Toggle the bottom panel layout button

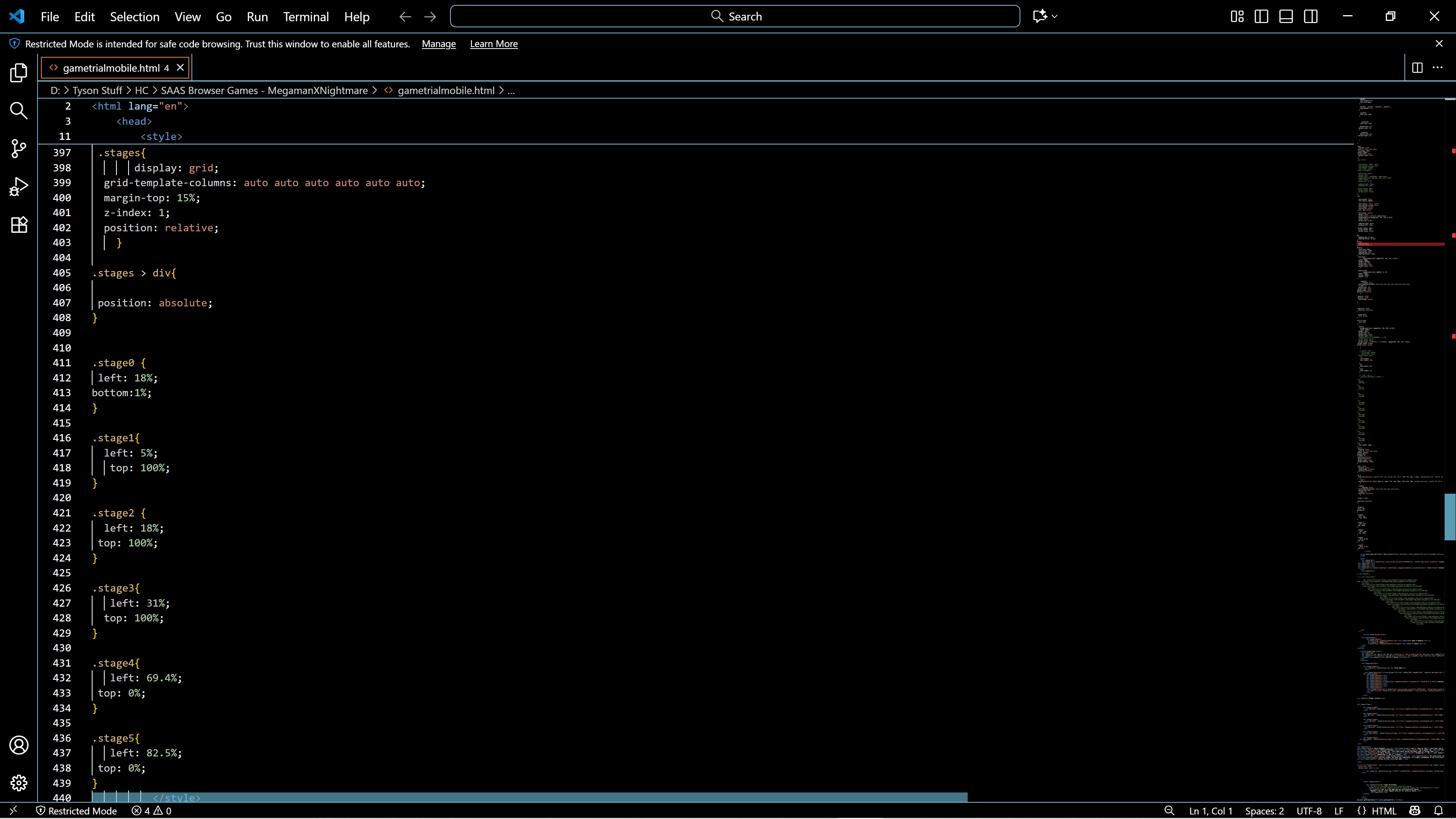pyautogui.click(x=1286, y=16)
